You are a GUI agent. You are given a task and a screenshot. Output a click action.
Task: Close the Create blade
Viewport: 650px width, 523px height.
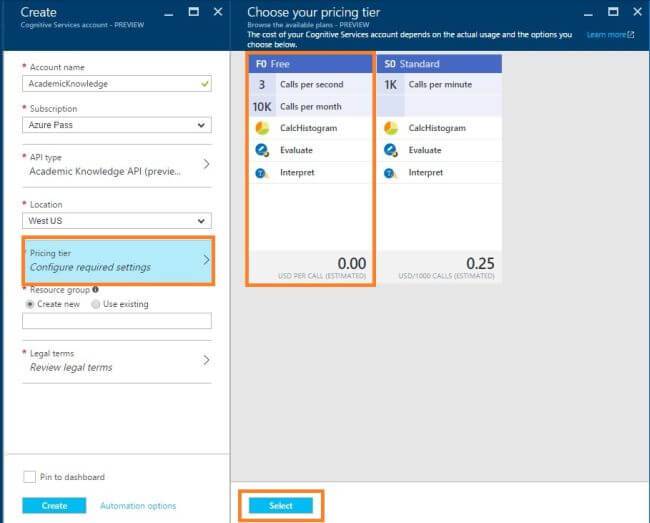tap(218, 12)
